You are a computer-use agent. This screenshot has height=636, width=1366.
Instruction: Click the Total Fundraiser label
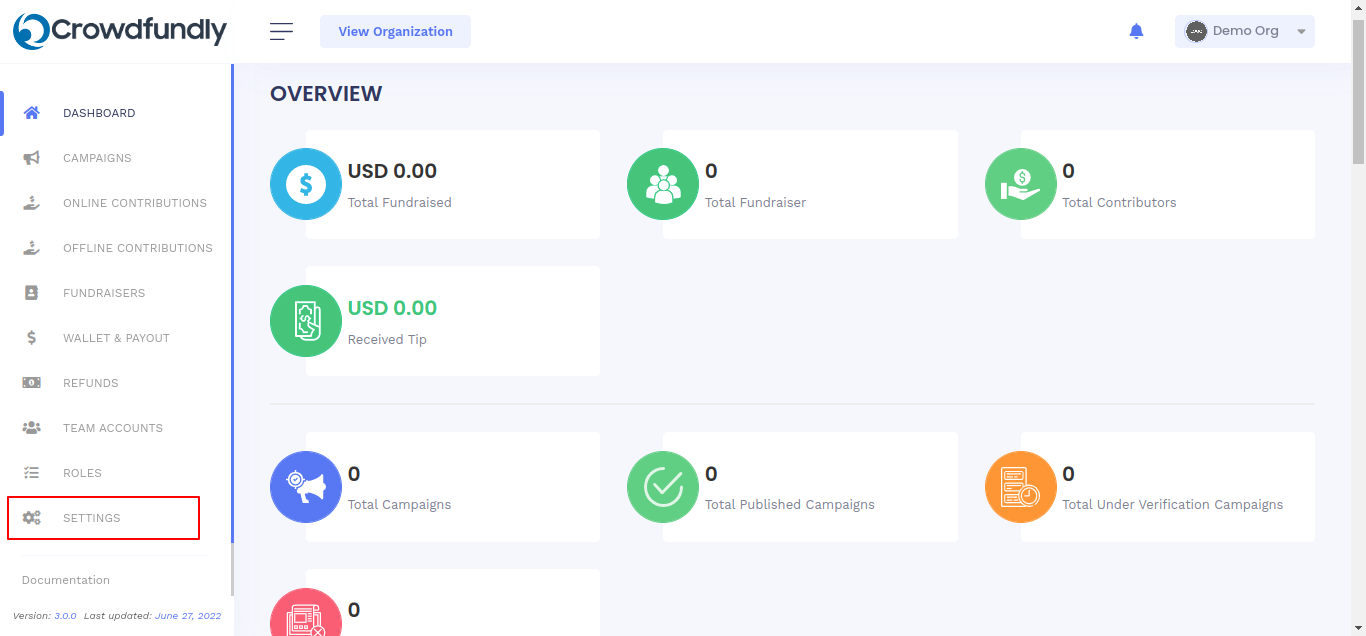click(x=755, y=202)
